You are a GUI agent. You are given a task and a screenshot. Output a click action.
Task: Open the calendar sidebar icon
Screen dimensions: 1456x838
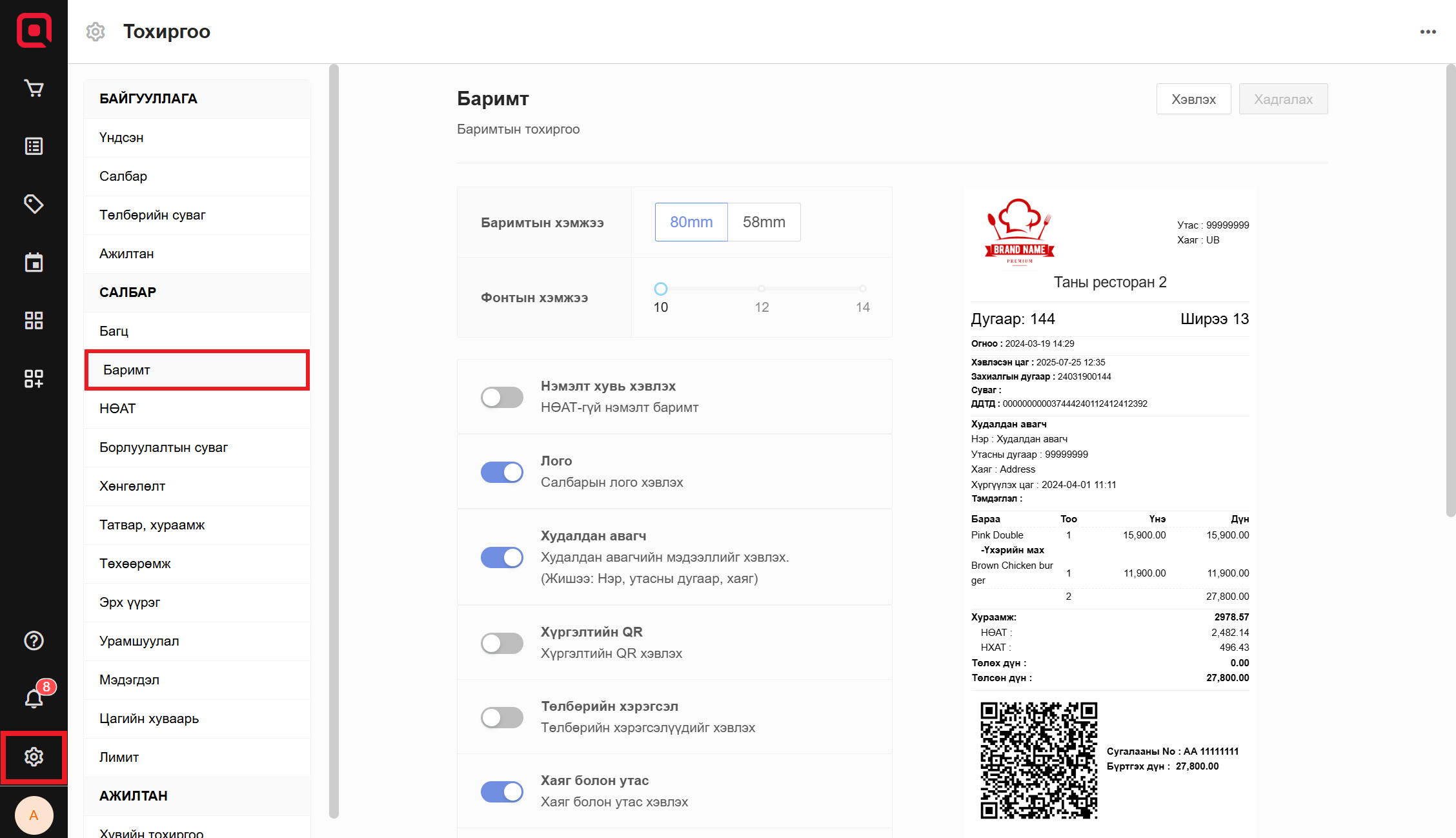coord(34,263)
